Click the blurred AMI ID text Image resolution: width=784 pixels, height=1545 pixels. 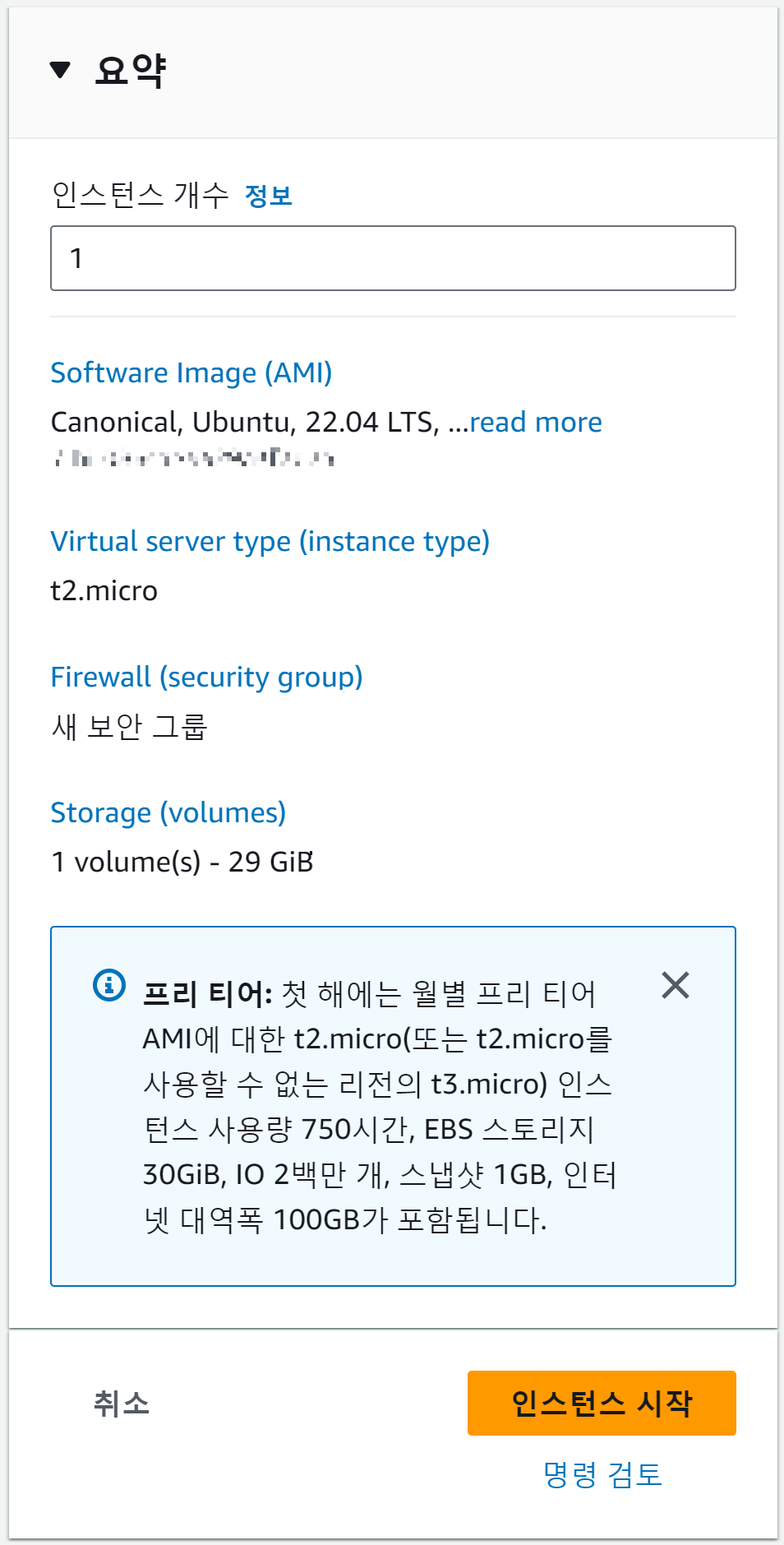195,458
